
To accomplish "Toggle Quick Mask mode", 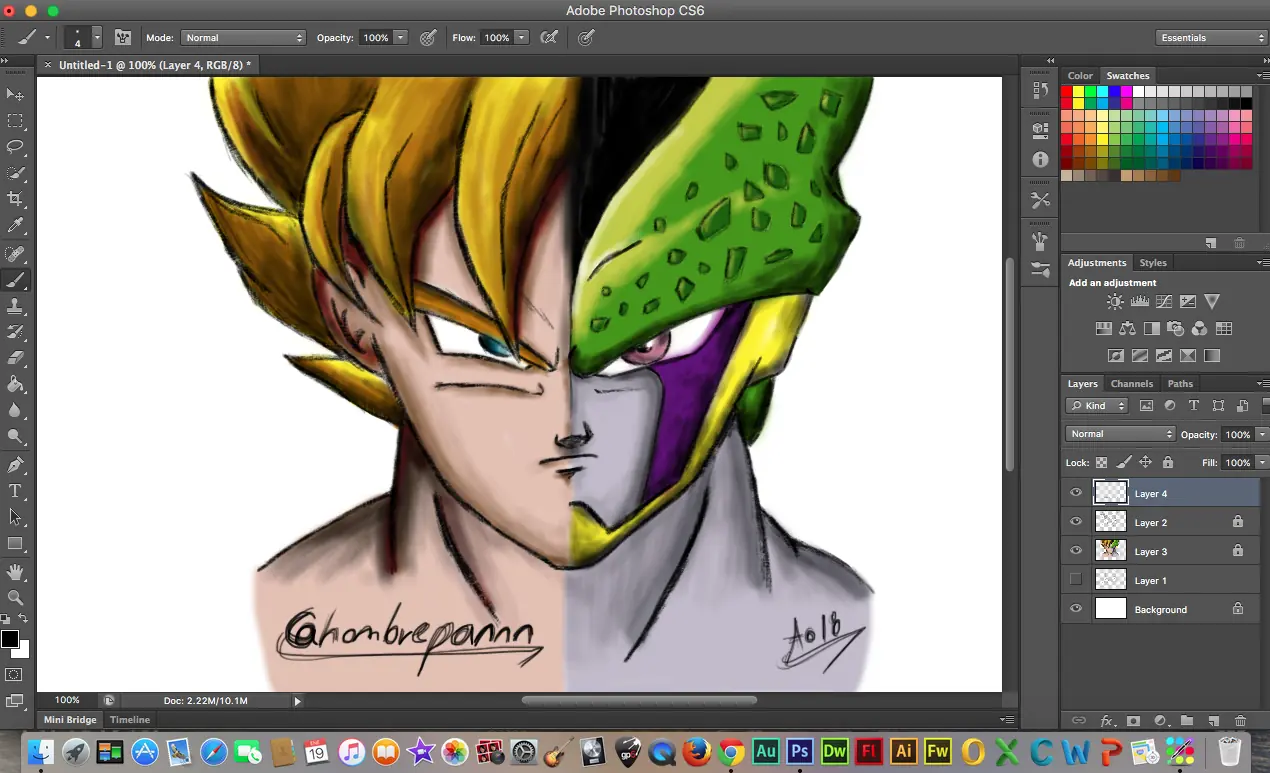I will pyautogui.click(x=15, y=674).
